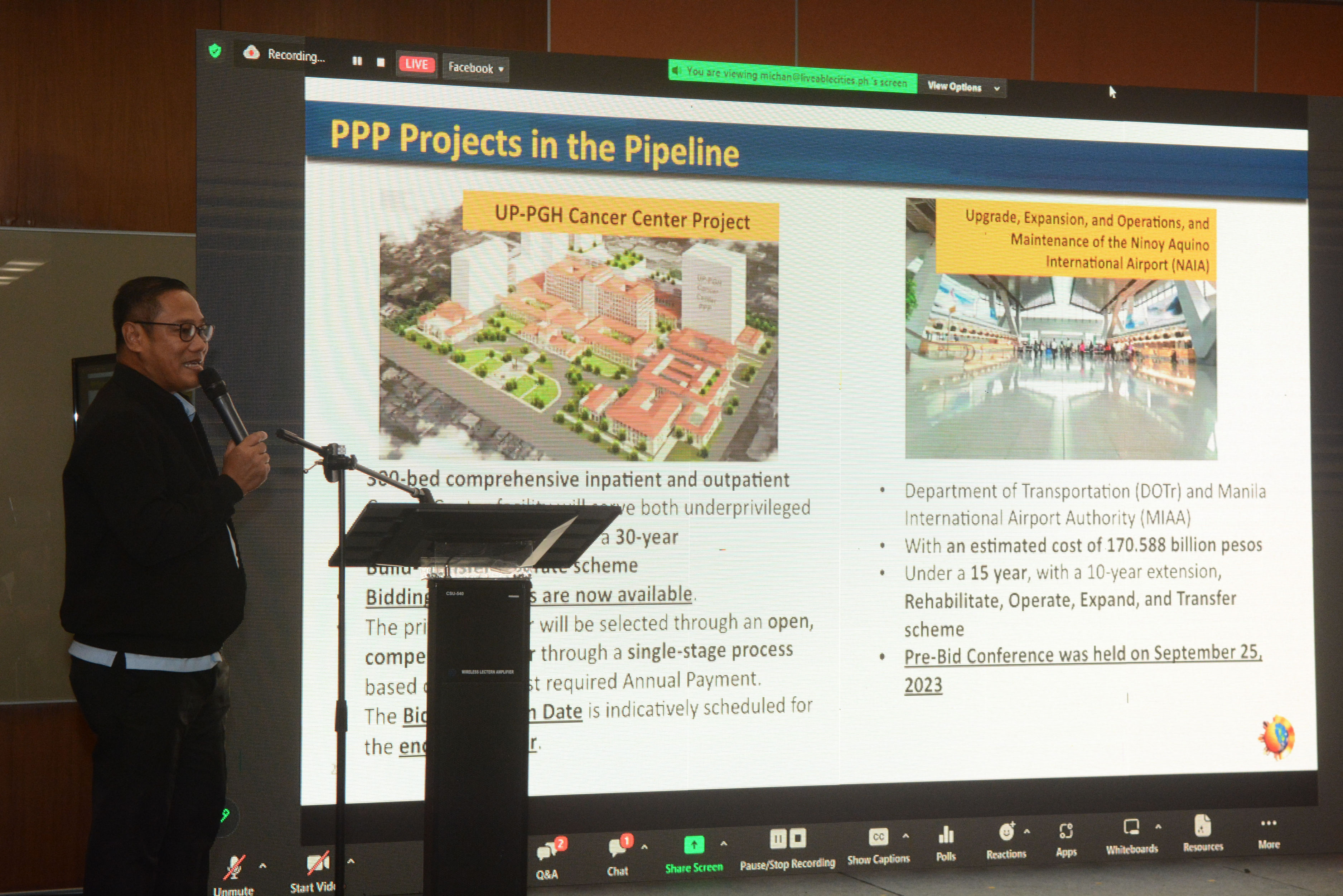Open the Q&A panel
This screenshot has height=896, width=1343.
[x=550, y=858]
